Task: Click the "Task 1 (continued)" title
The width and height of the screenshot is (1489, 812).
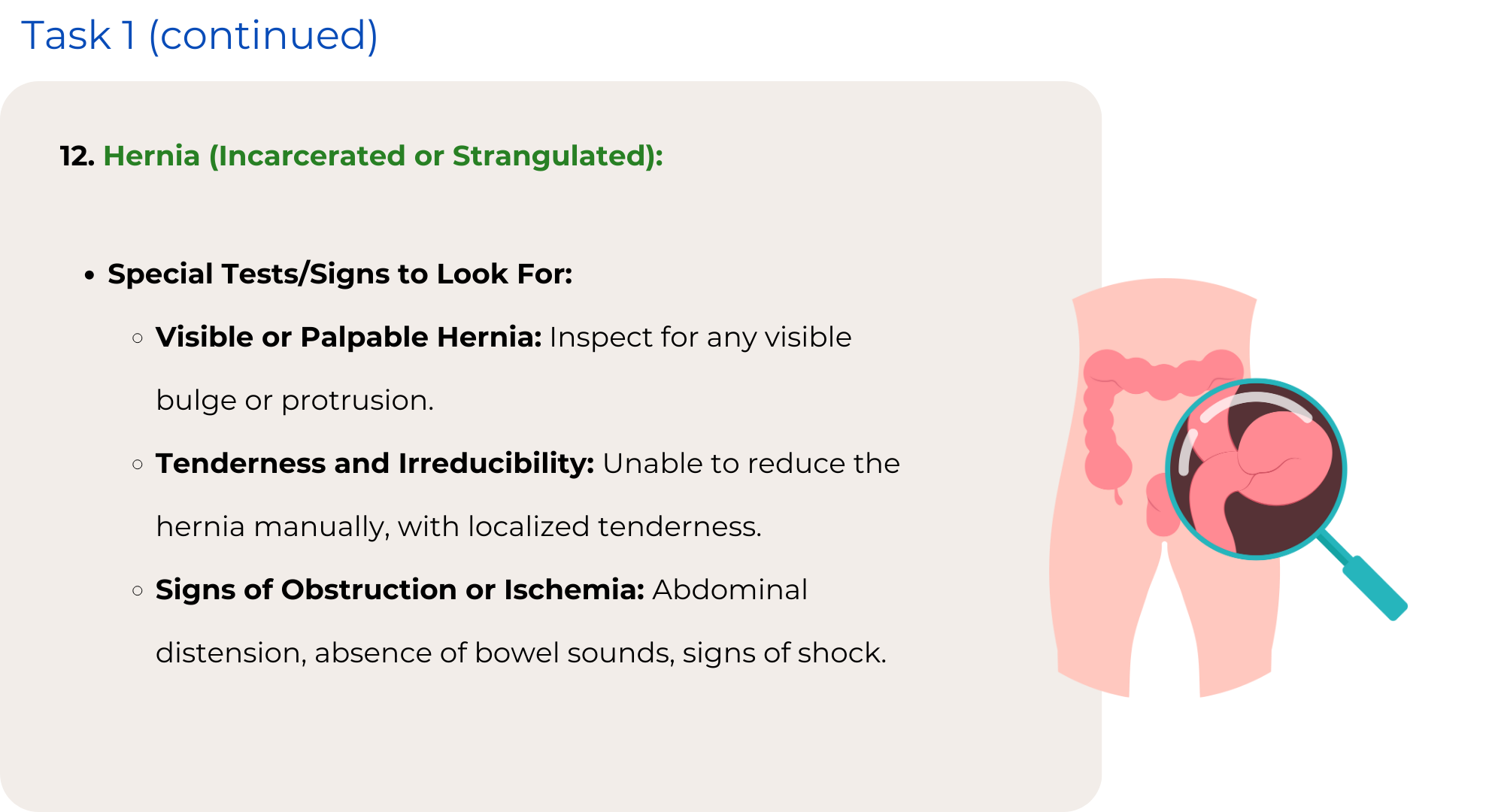Action: tap(199, 35)
